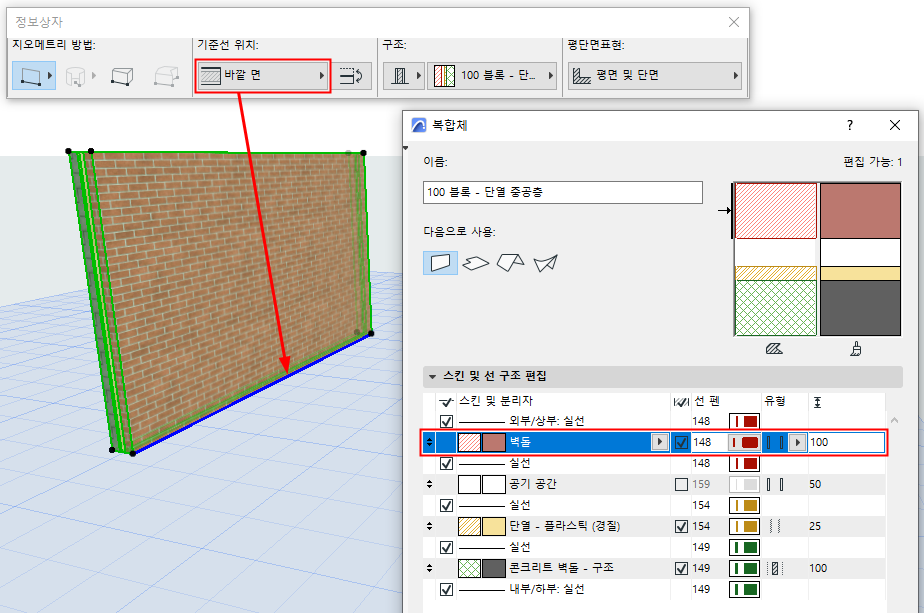Use composite with slabs icon
The width and height of the screenshot is (924, 613).
click(x=476, y=263)
